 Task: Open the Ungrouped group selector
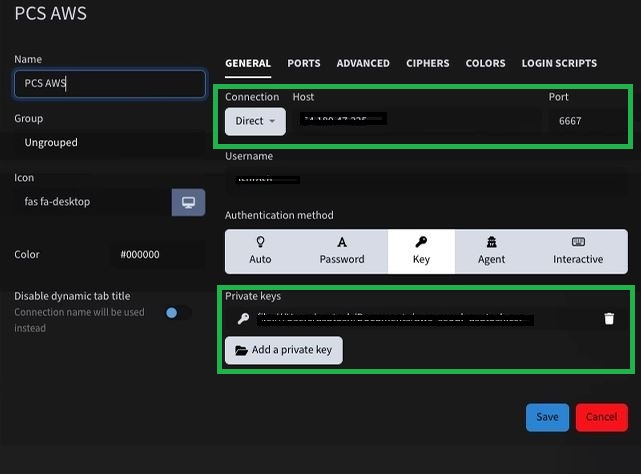pos(108,143)
